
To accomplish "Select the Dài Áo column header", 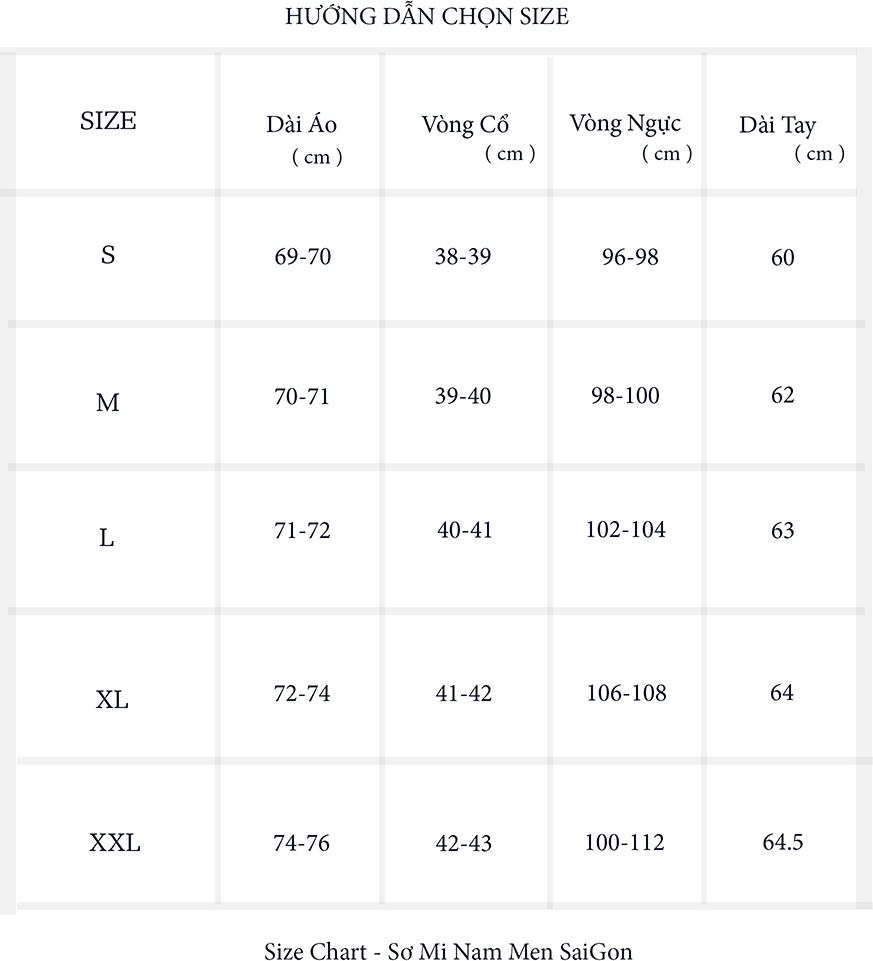I will click(x=302, y=125).
